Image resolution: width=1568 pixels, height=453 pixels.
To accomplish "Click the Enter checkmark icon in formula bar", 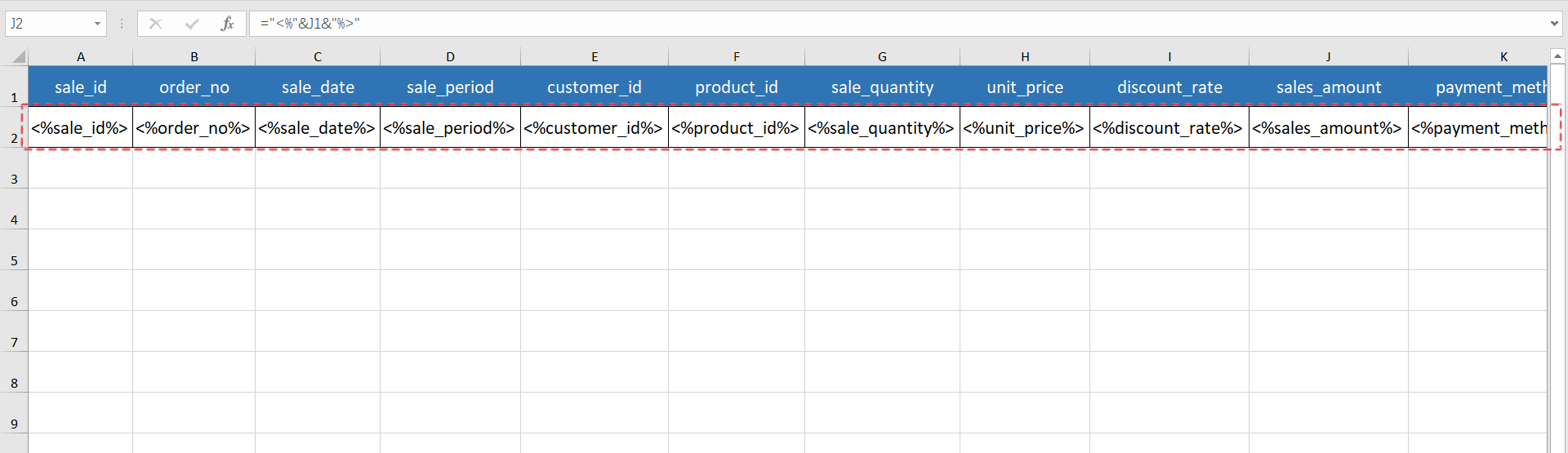I will 192,24.
